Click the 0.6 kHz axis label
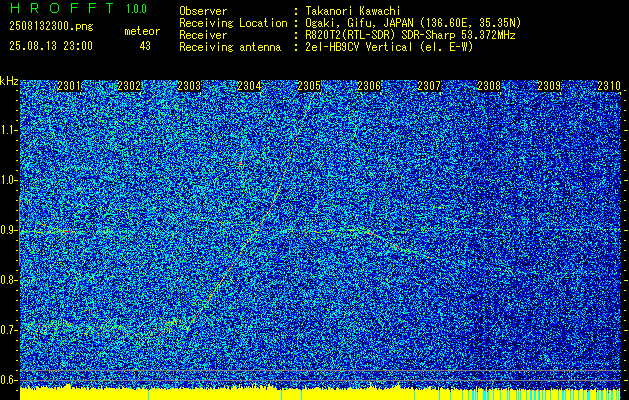 pyautogui.click(x=9, y=380)
